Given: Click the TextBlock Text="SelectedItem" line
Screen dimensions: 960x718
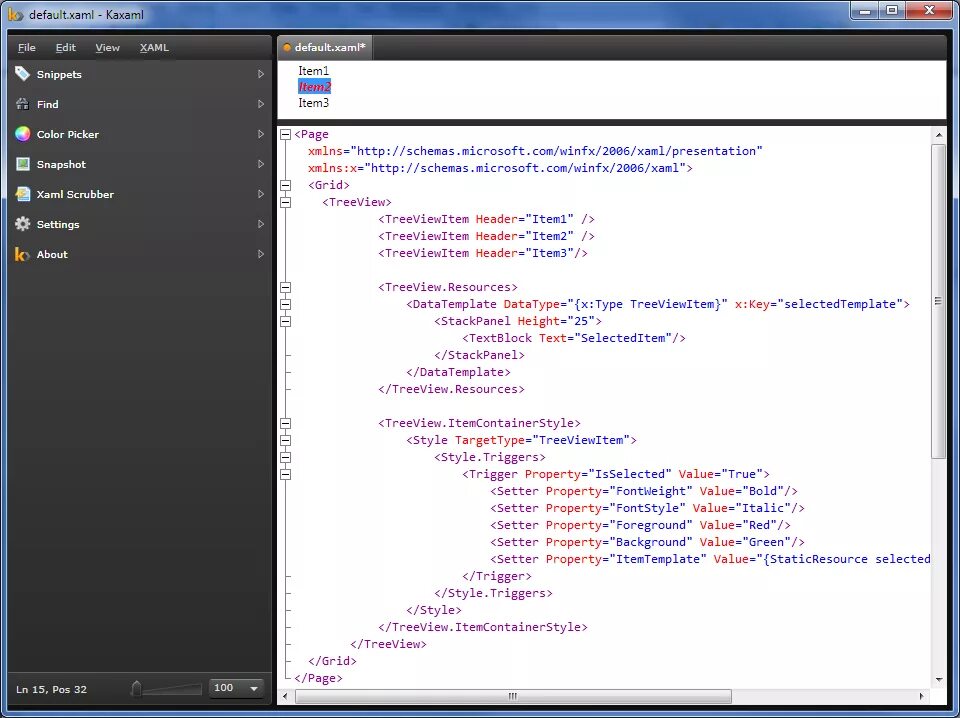Looking at the screenshot, I should [574, 338].
